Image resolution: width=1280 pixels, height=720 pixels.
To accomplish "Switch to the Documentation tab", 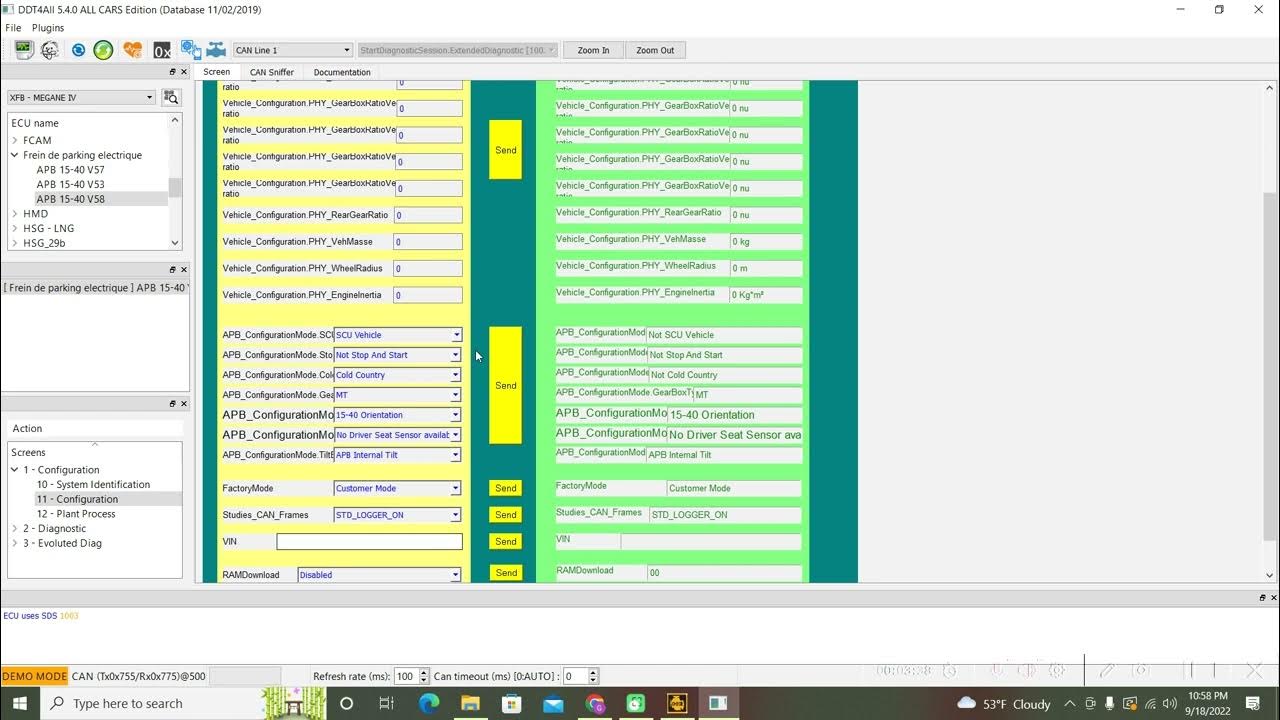I will coord(342,72).
